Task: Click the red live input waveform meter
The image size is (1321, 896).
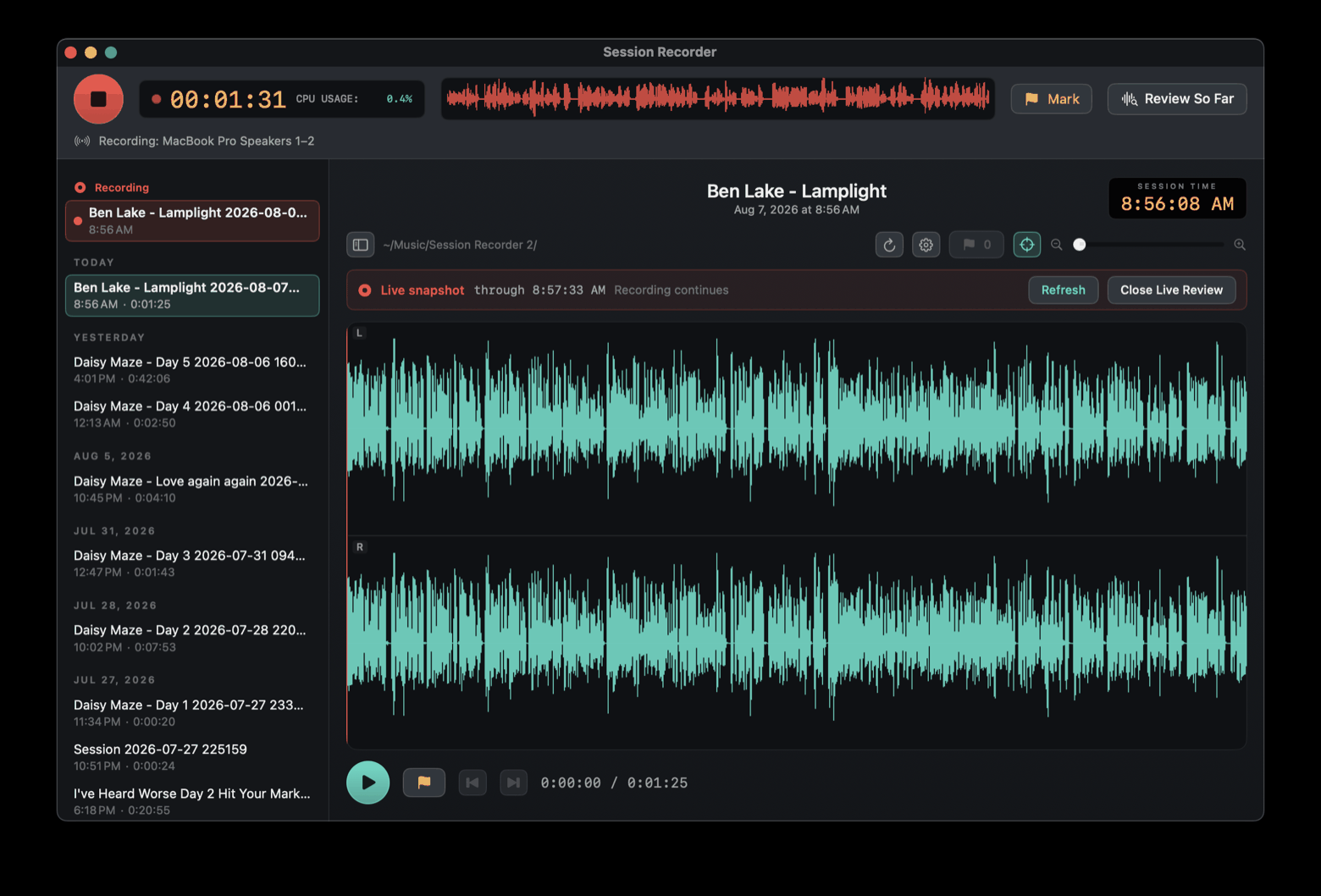Action: 718,98
